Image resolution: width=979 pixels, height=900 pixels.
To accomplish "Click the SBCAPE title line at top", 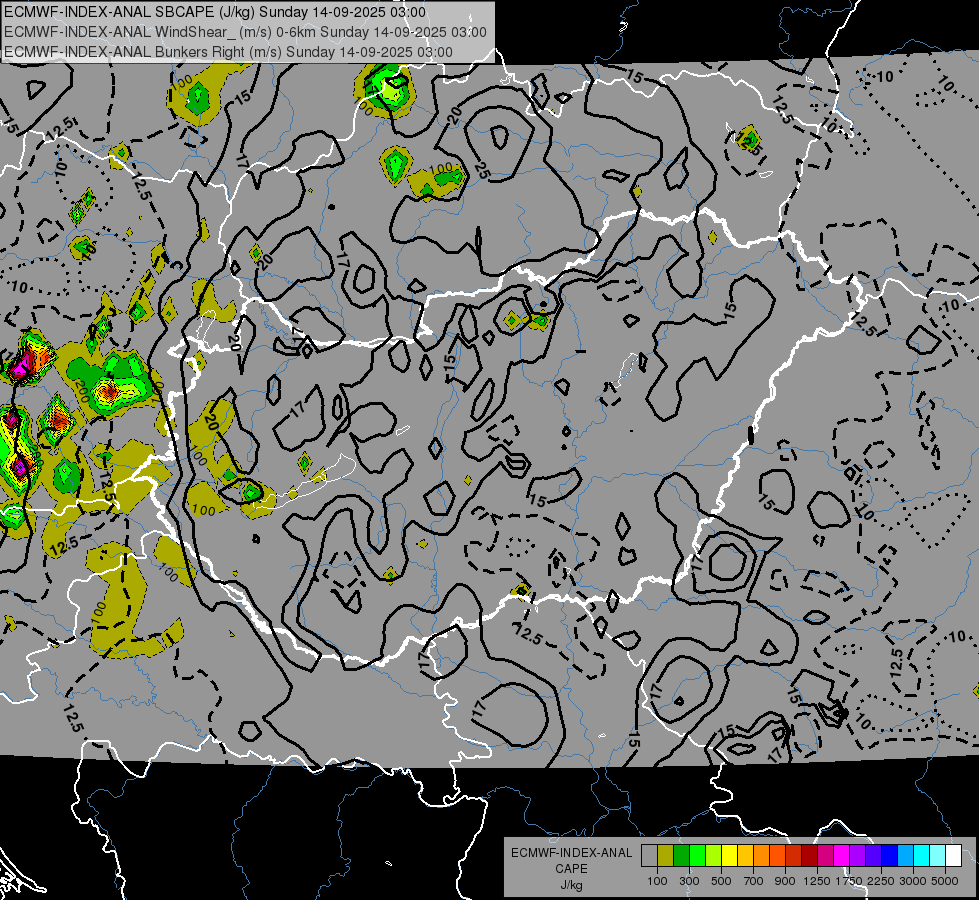I will [x=214, y=12].
